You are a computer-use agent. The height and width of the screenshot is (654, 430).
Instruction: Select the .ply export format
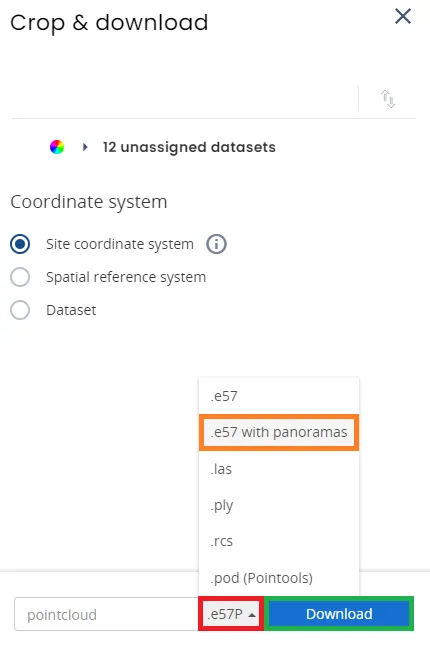[x=279, y=505]
